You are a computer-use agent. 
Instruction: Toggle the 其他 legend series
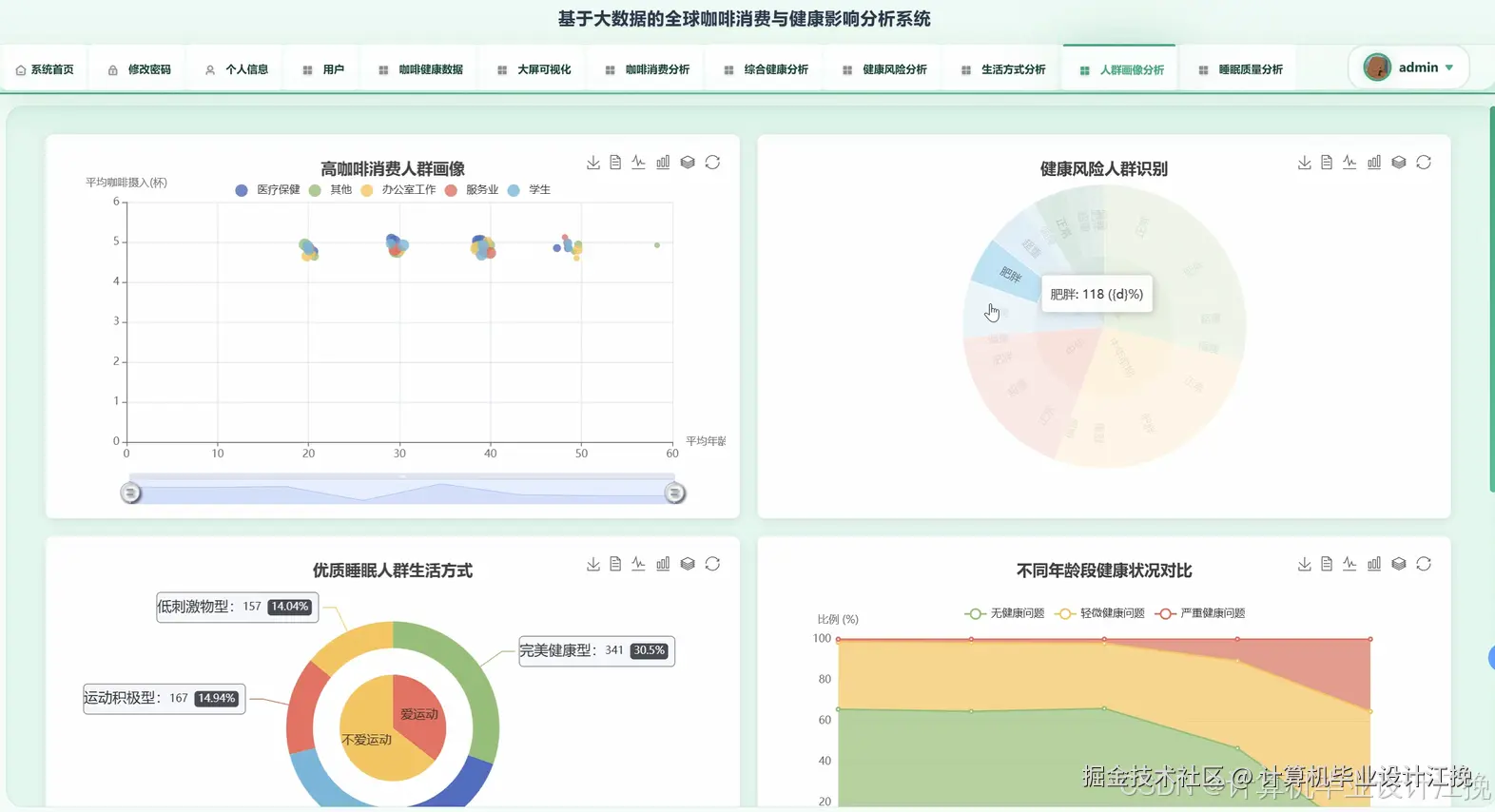[x=330, y=190]
